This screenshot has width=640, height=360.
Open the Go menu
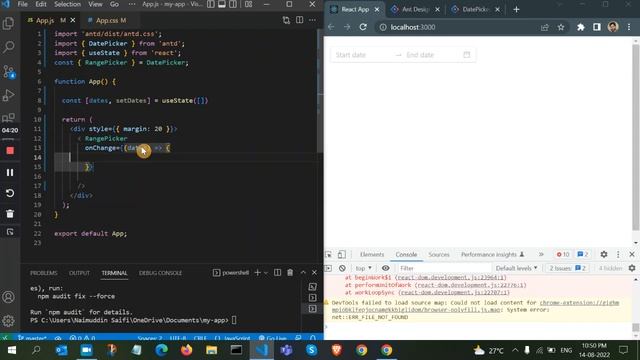point(114,4)
